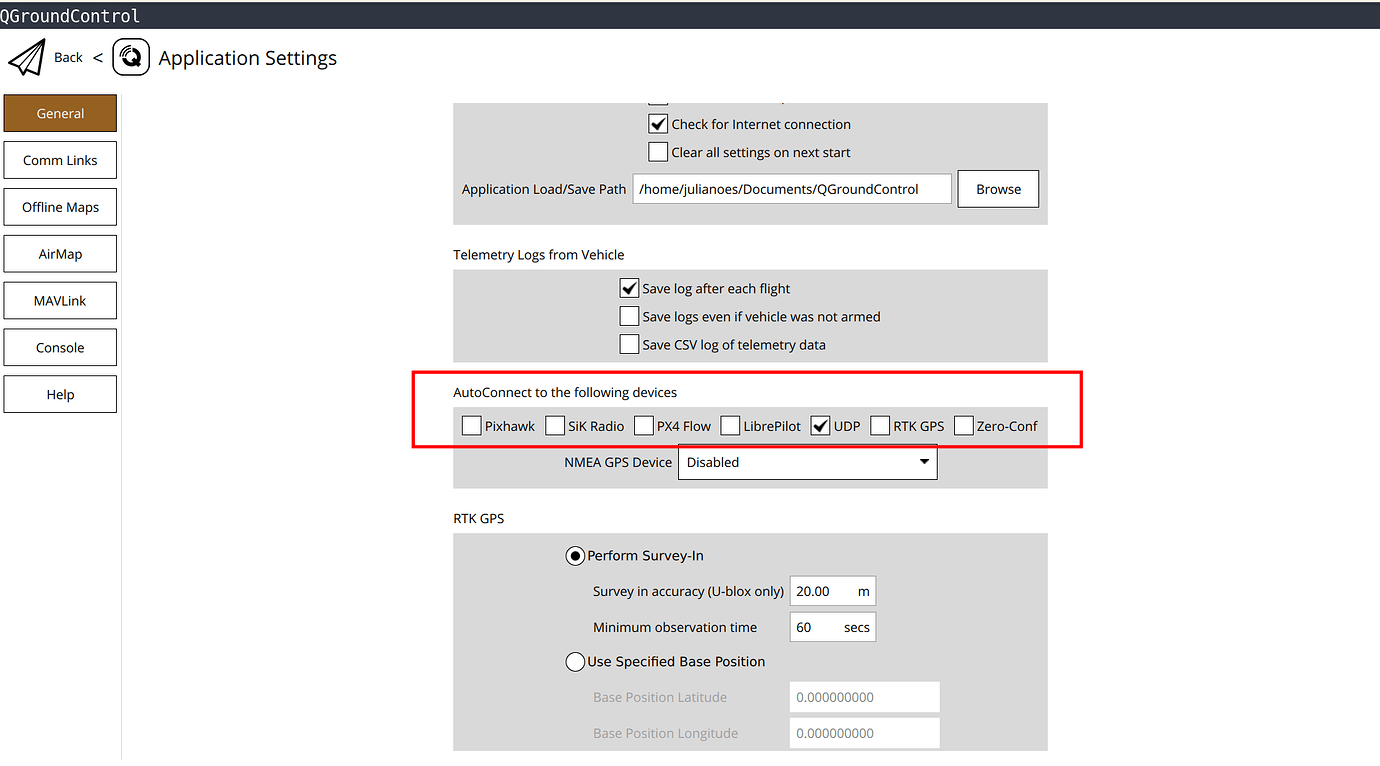This screenshot has width=1380, height=766.
Task: Uncheck Check for Internet connection
Action: tap(658, 125)
